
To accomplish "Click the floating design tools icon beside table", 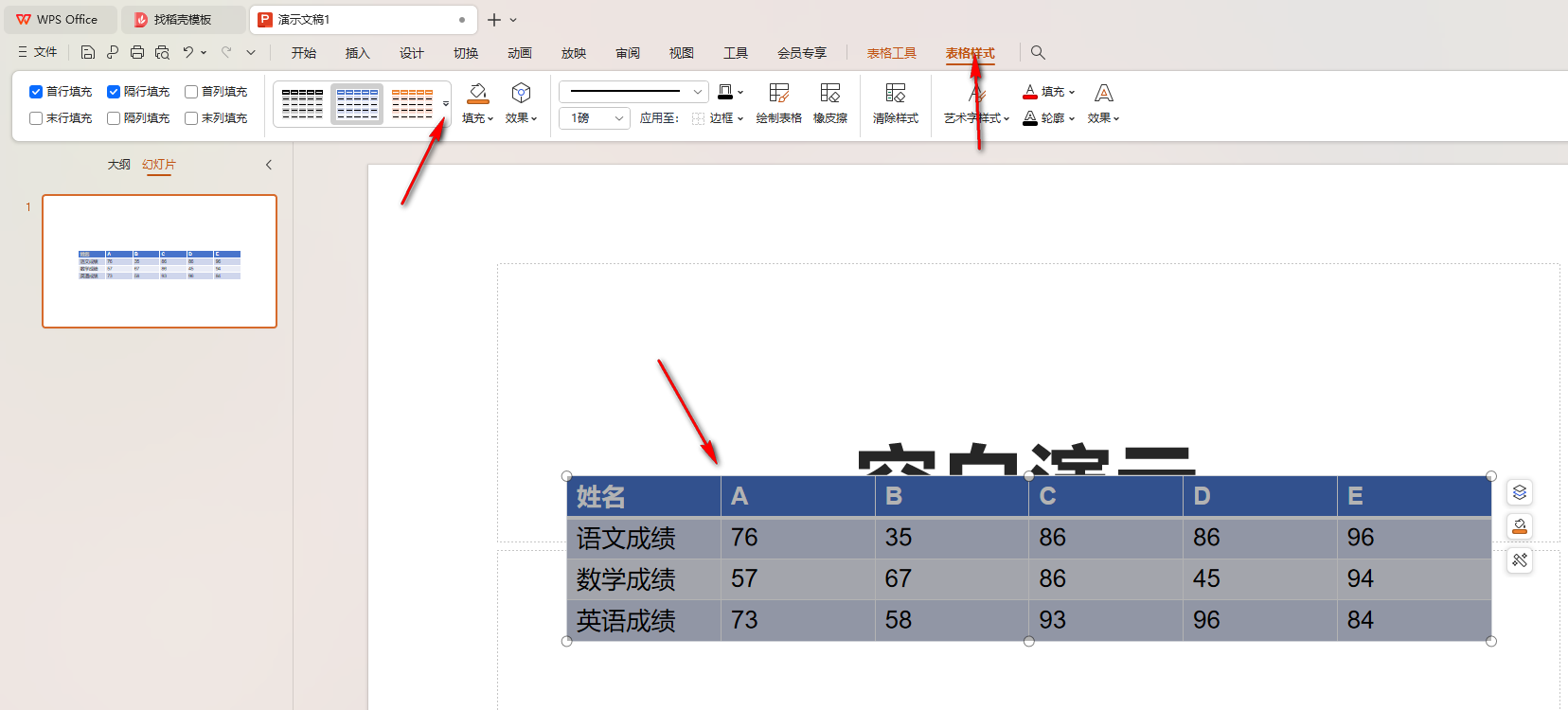I will point(1520,560).
